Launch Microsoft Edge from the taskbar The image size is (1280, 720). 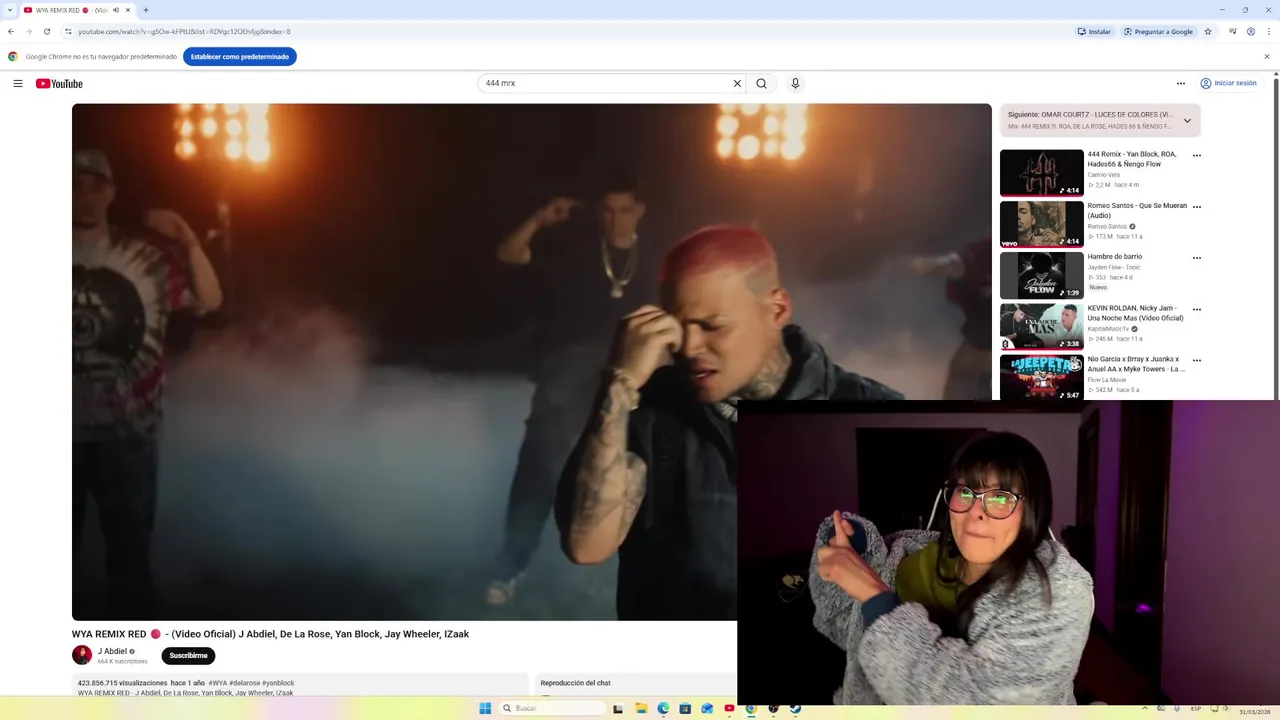(663, 708)
